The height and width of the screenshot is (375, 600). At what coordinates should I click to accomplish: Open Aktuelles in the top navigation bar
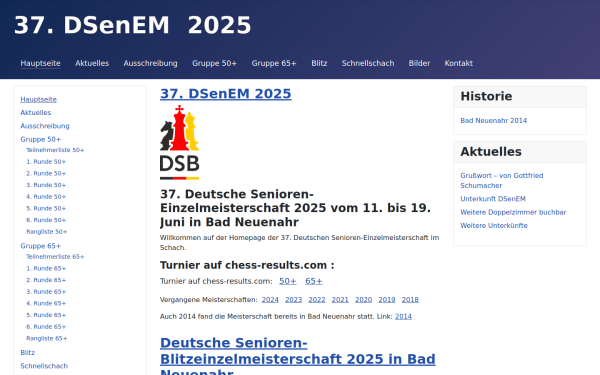click(92, 63)
